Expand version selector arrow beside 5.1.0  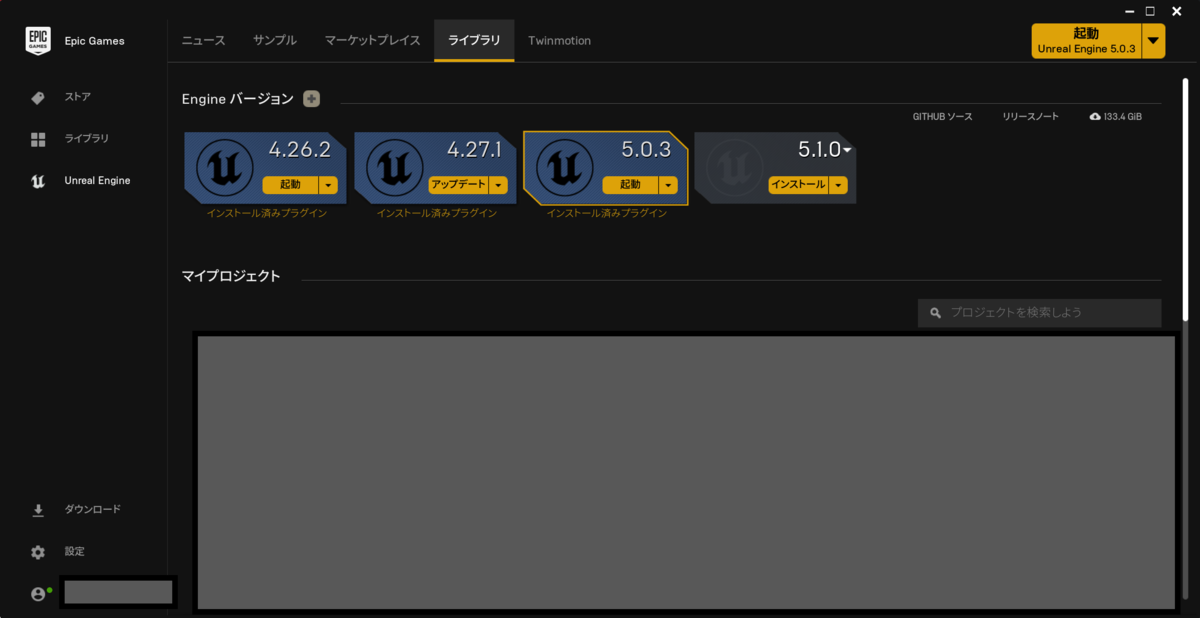847,151
